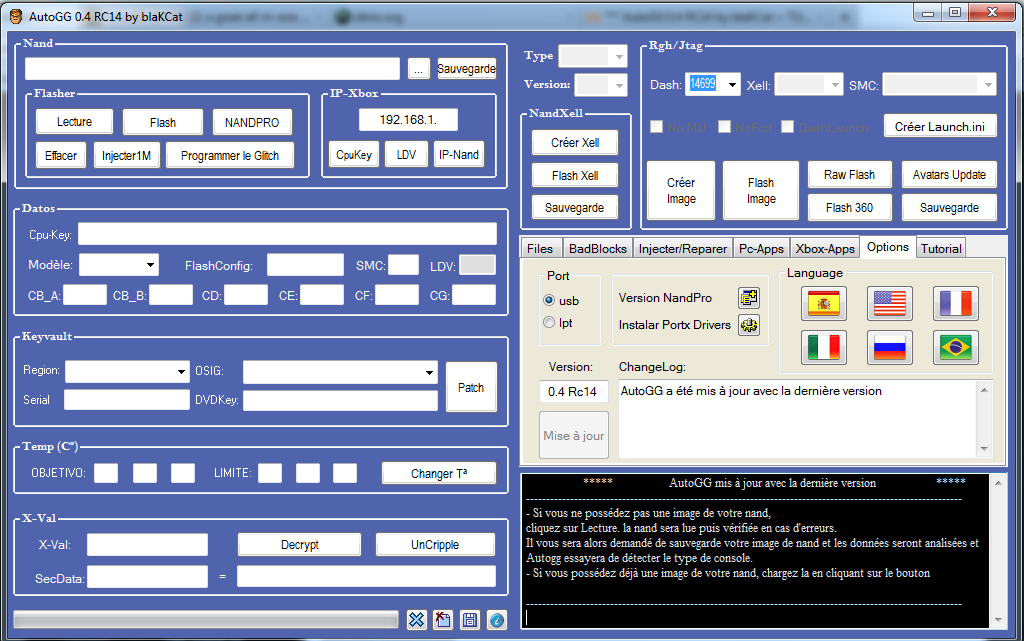
Task: Open the Pc-Apps tab
Action: pyautogui.click(x=761, y=249)
